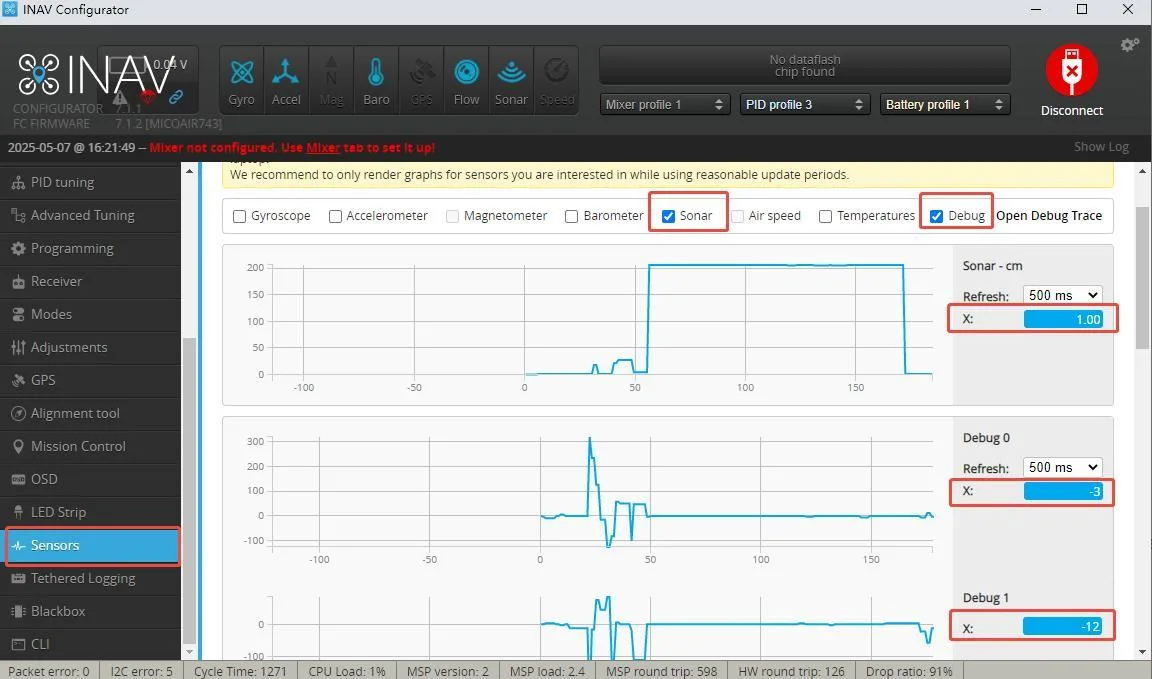Viewport: 1152px width, 679px height.
Task: Click the Drop ratio: 91% status entry
Action: 909,671
